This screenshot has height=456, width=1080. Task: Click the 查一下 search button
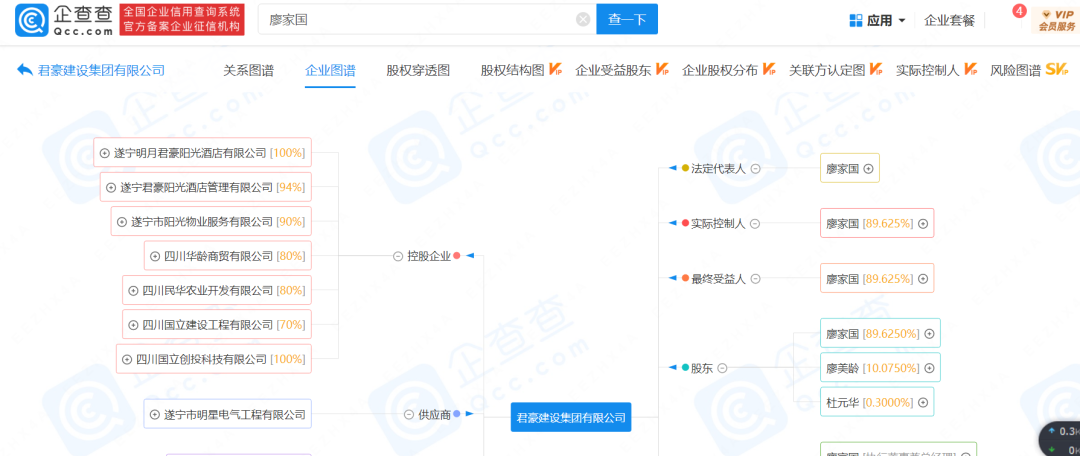pyautogui.click(x=627, y=19)
